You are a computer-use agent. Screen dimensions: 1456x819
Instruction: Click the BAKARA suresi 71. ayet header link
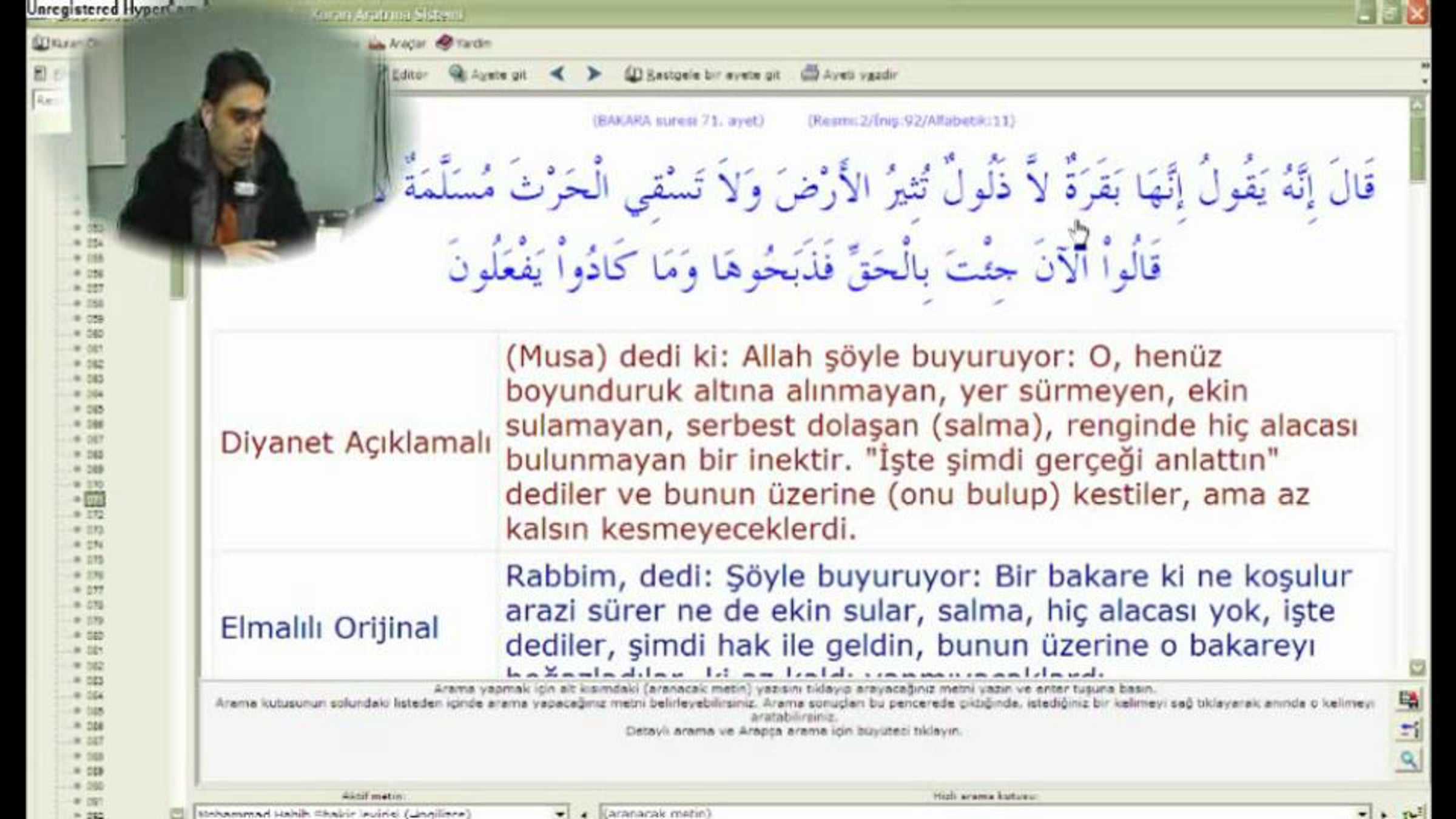(x=678, y=121)
